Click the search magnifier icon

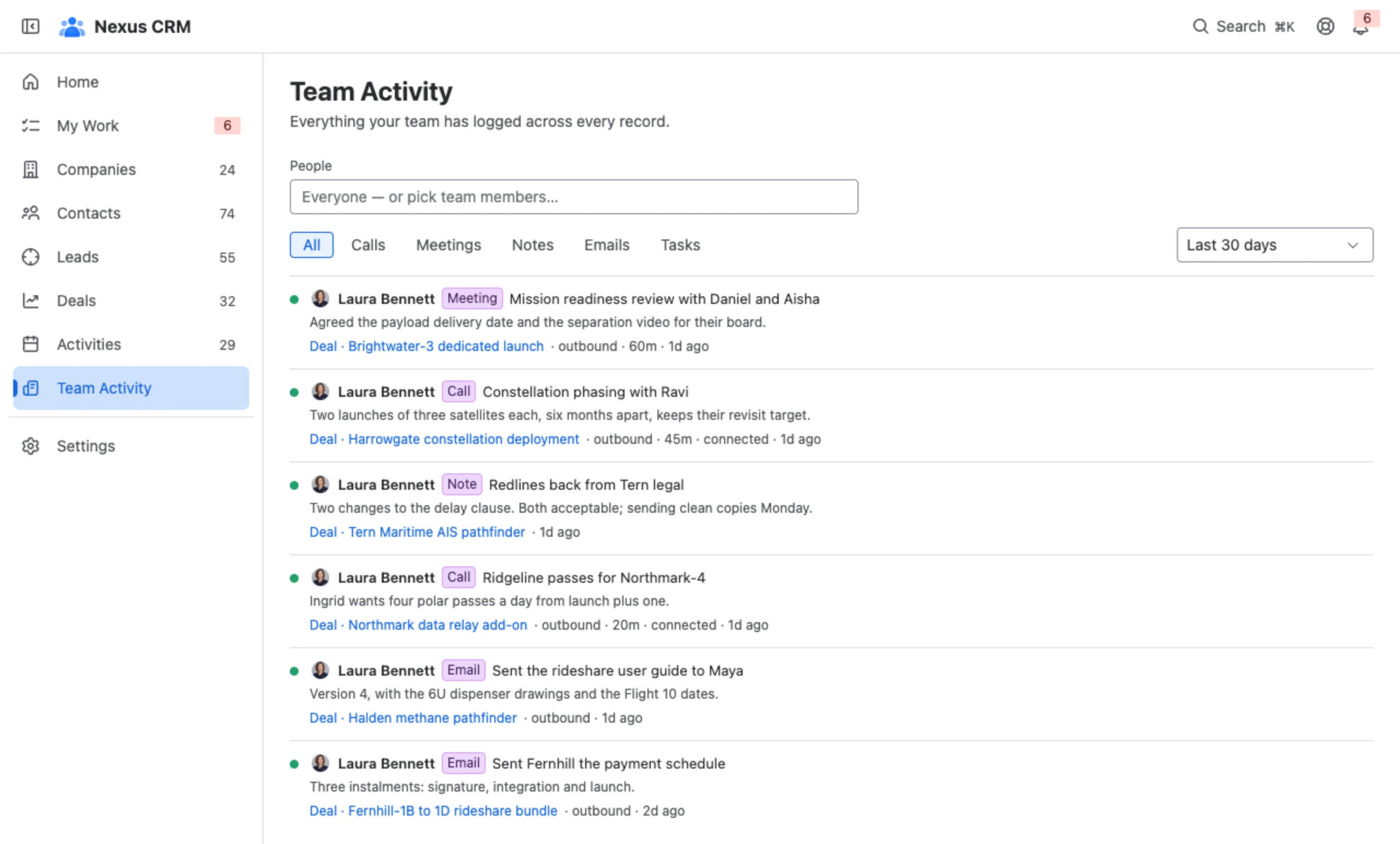tap(1200, 26)
